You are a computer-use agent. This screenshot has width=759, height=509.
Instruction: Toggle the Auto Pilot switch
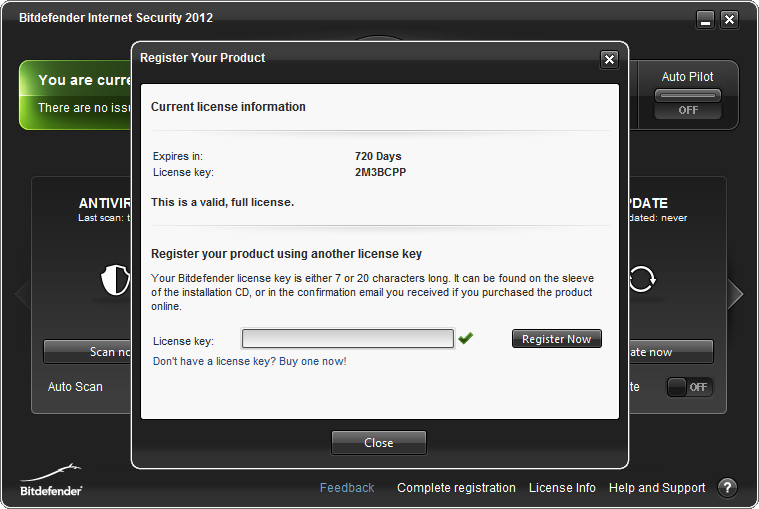[x=688, y=102]
